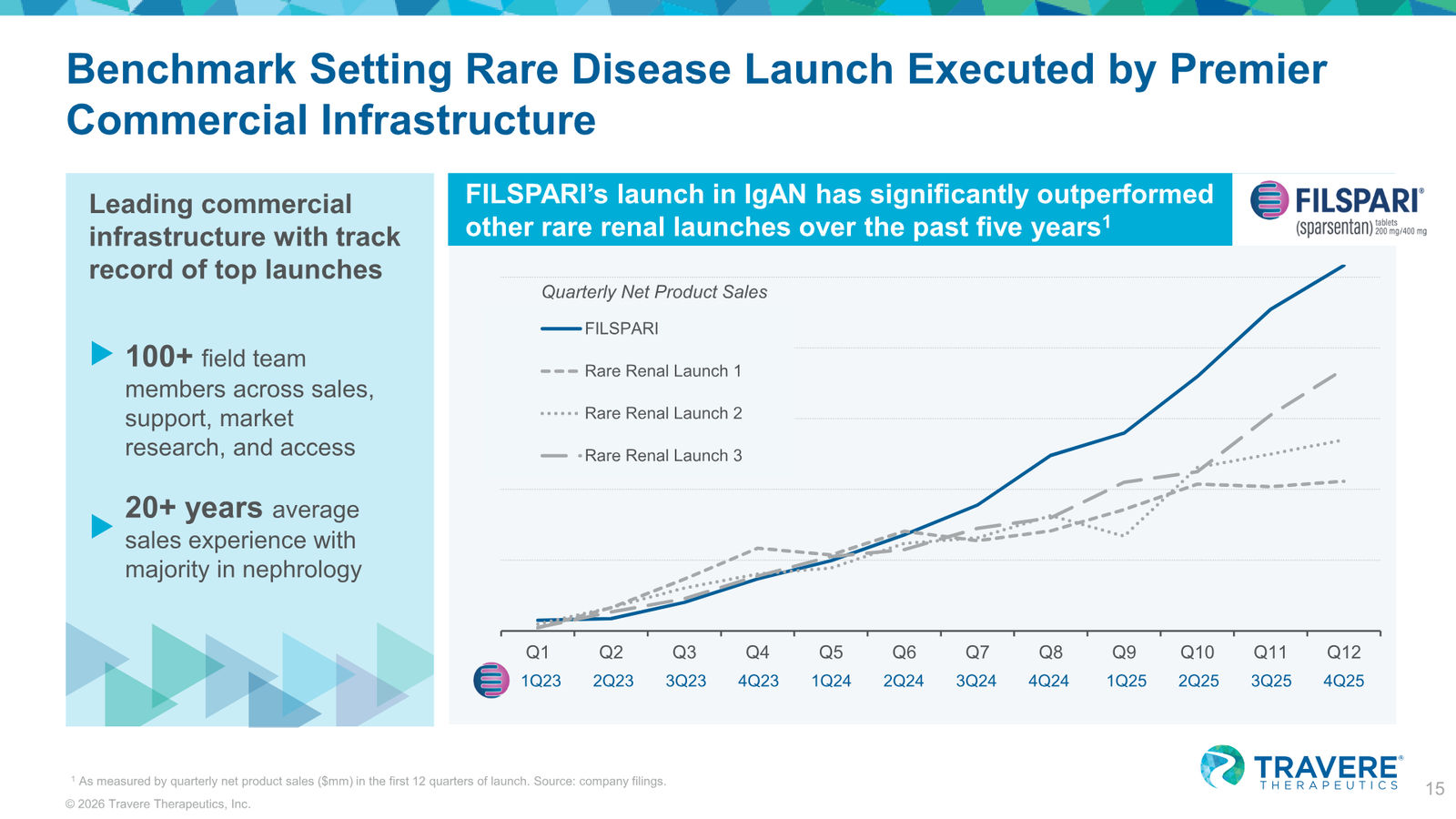Click the Q3 axis label
Screen dimensions: 1456x819
[684, 652]
